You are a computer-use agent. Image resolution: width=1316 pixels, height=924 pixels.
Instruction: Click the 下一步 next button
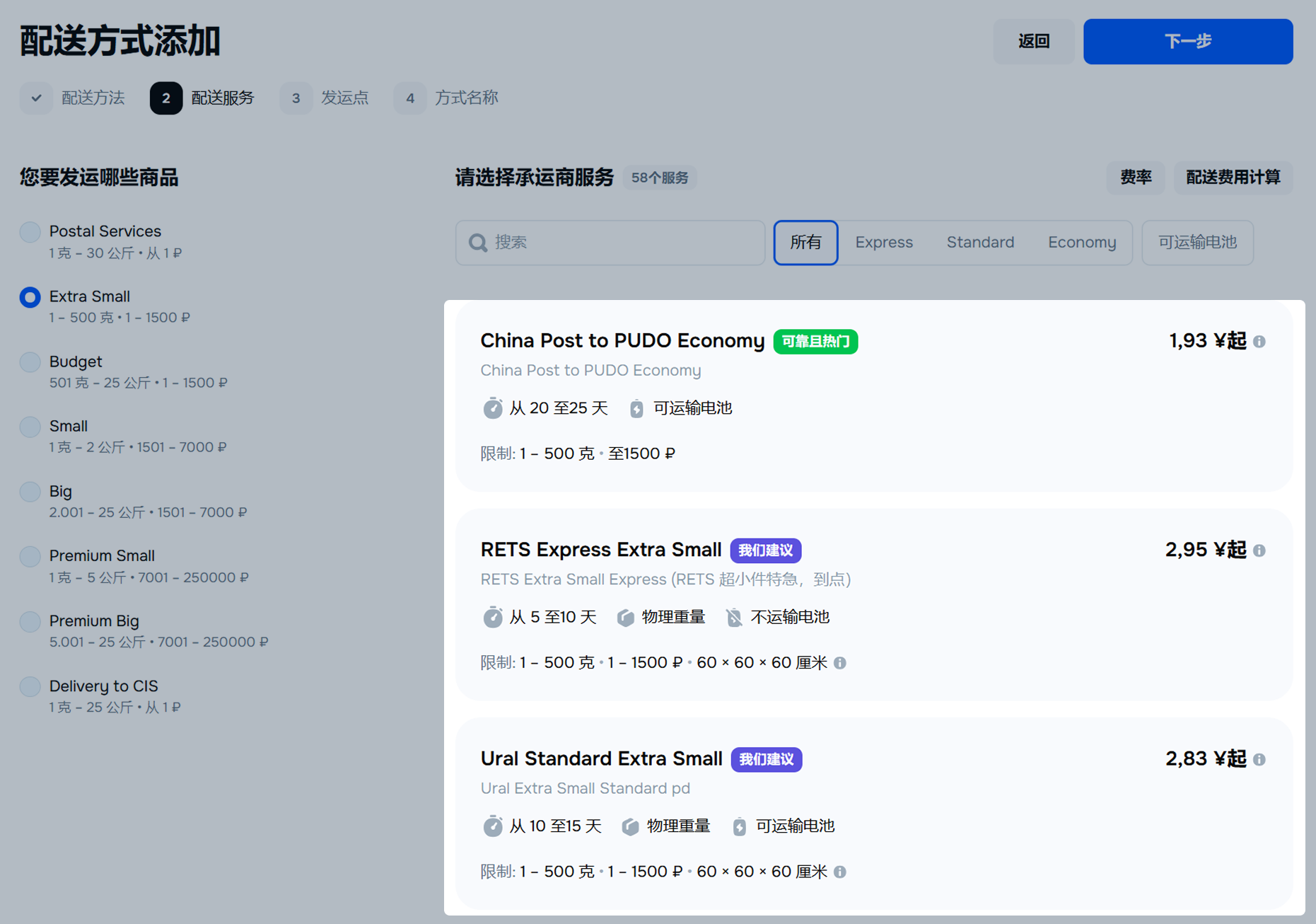tap(1187, 42)
